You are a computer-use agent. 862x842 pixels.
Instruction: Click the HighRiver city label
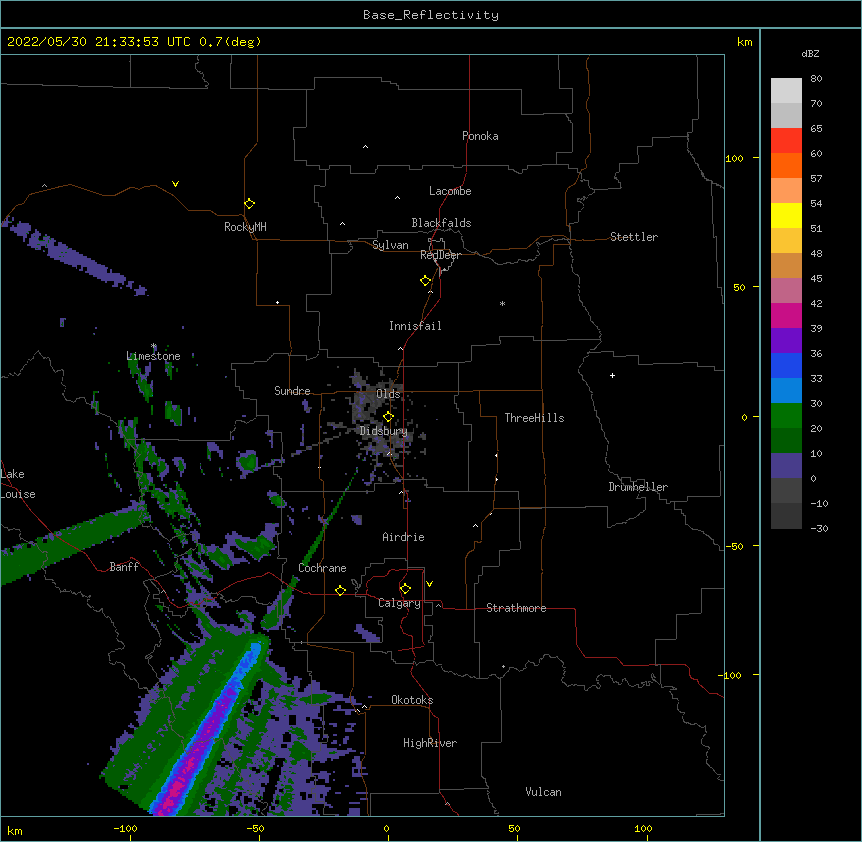click(x=430, y=743)
